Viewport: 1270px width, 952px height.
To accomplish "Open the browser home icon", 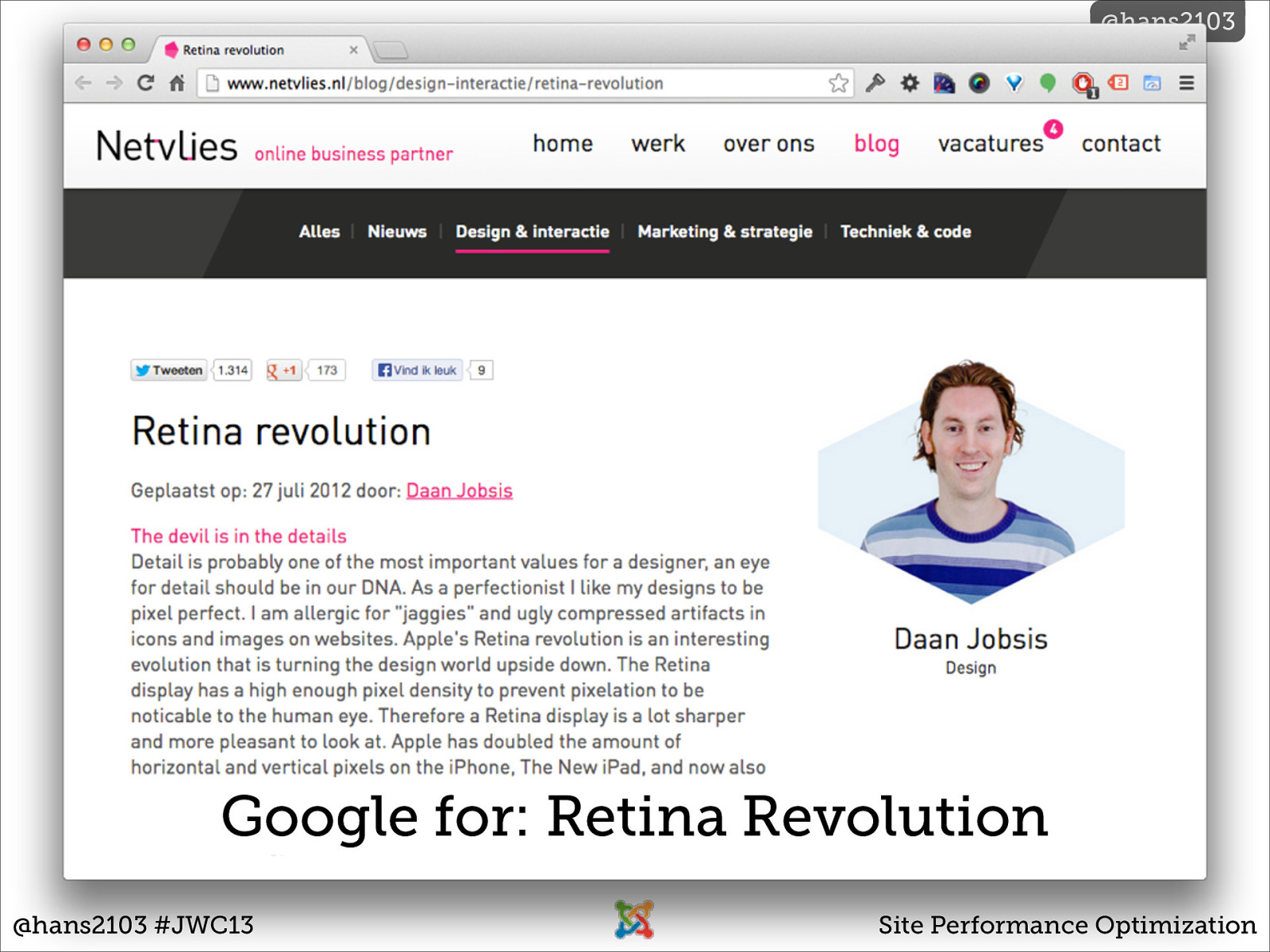I will tap(177, 83).
